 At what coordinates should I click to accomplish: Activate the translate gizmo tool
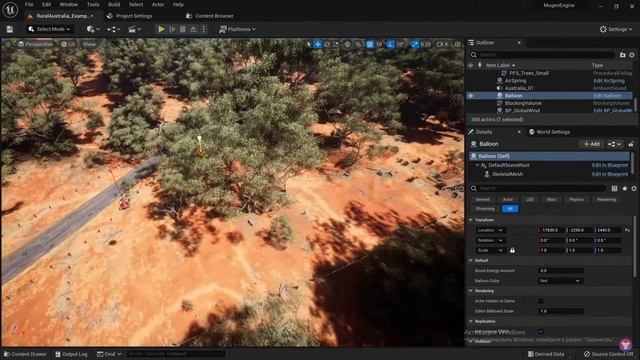[x=318, y=44]
